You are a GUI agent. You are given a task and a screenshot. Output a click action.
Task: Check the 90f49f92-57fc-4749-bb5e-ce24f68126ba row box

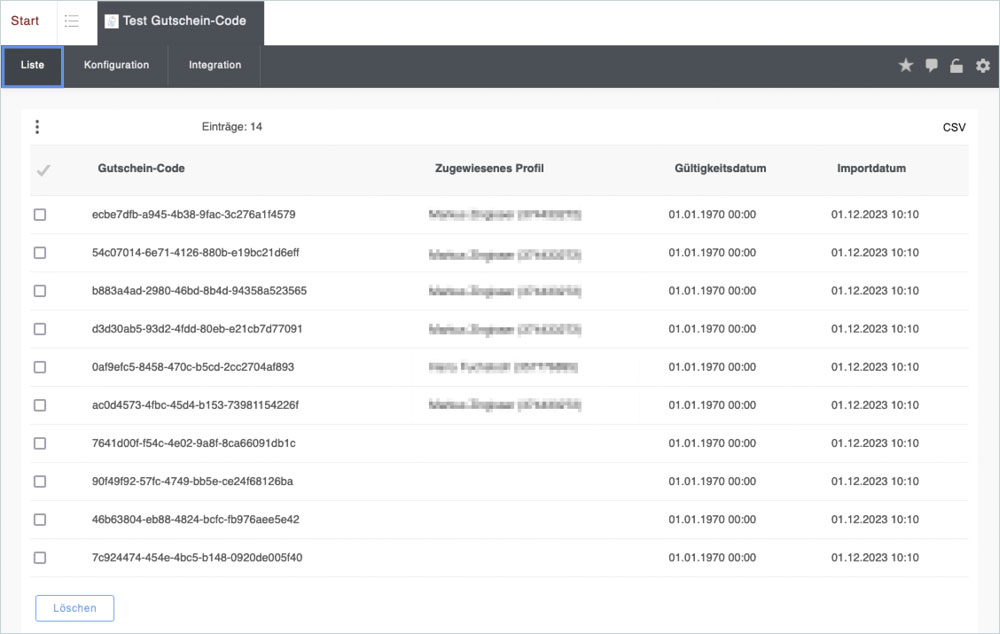(x=40, y=482)
